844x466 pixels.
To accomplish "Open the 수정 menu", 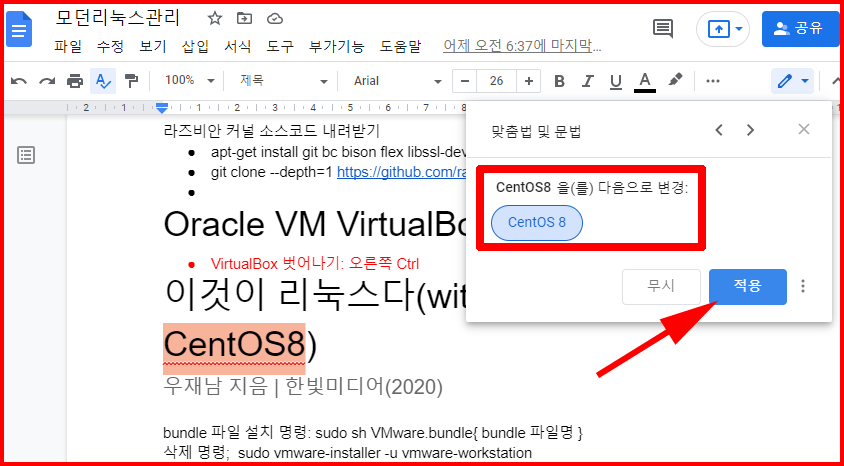I will point(110,46).
